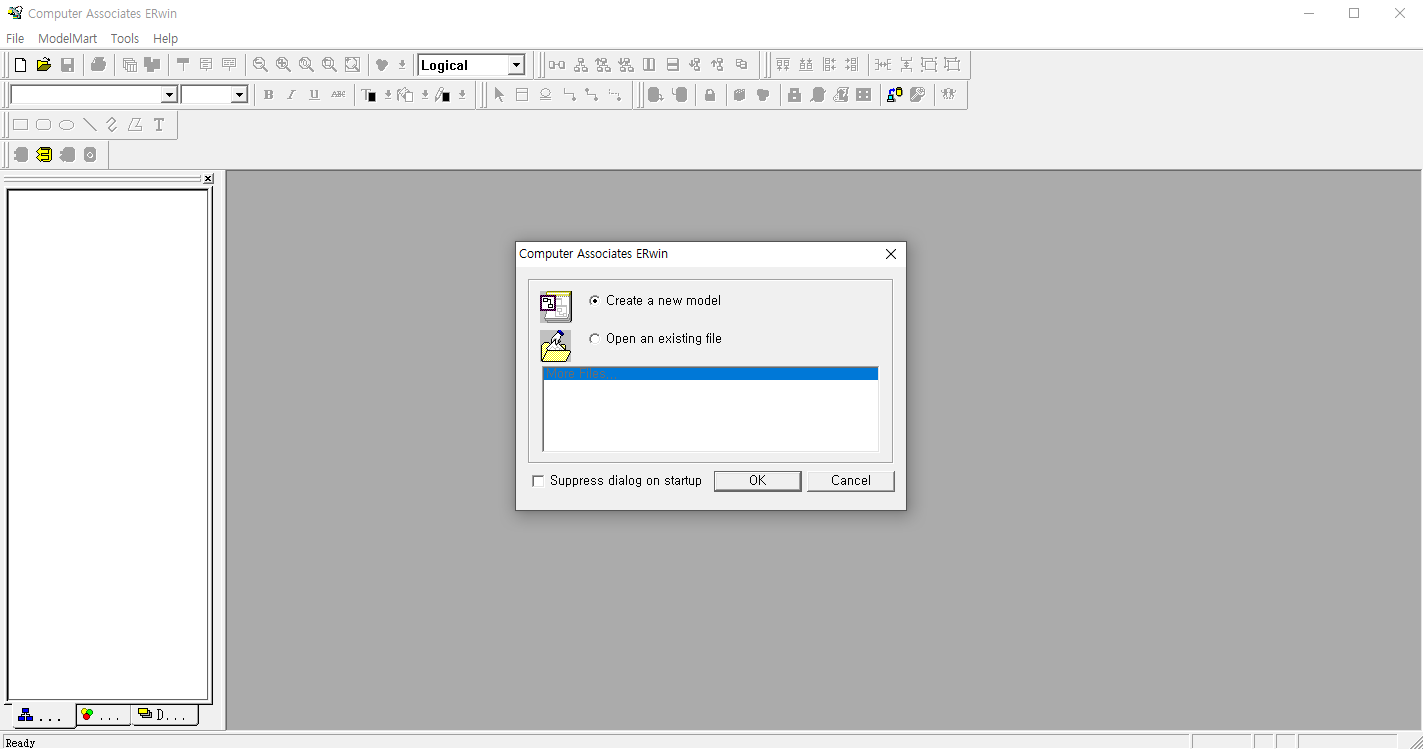Select the arrow pointer Select tool
The width and height of the screenshot is (1423, 749).
pos(499,95)
